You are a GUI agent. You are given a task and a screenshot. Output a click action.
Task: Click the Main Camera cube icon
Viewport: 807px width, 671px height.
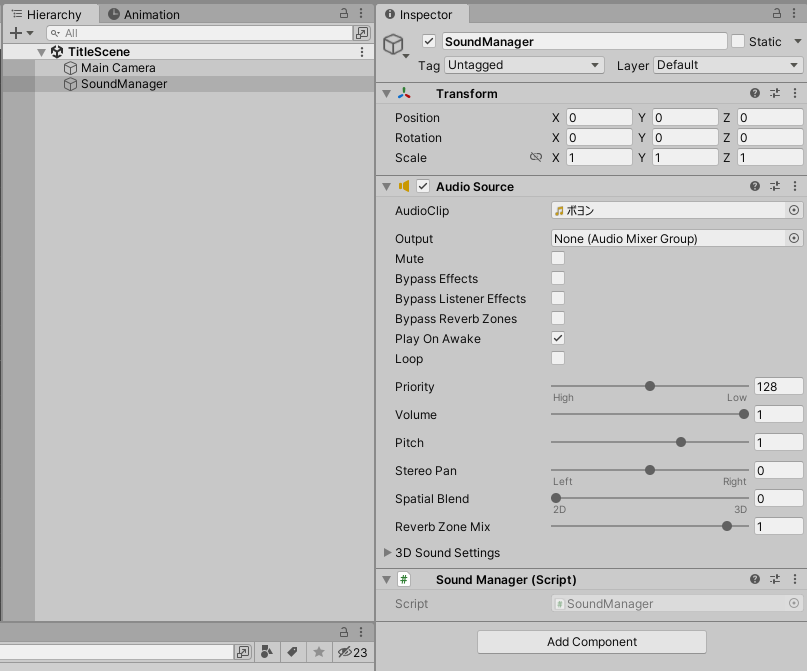pyautogui.click(x=70, y=68)
